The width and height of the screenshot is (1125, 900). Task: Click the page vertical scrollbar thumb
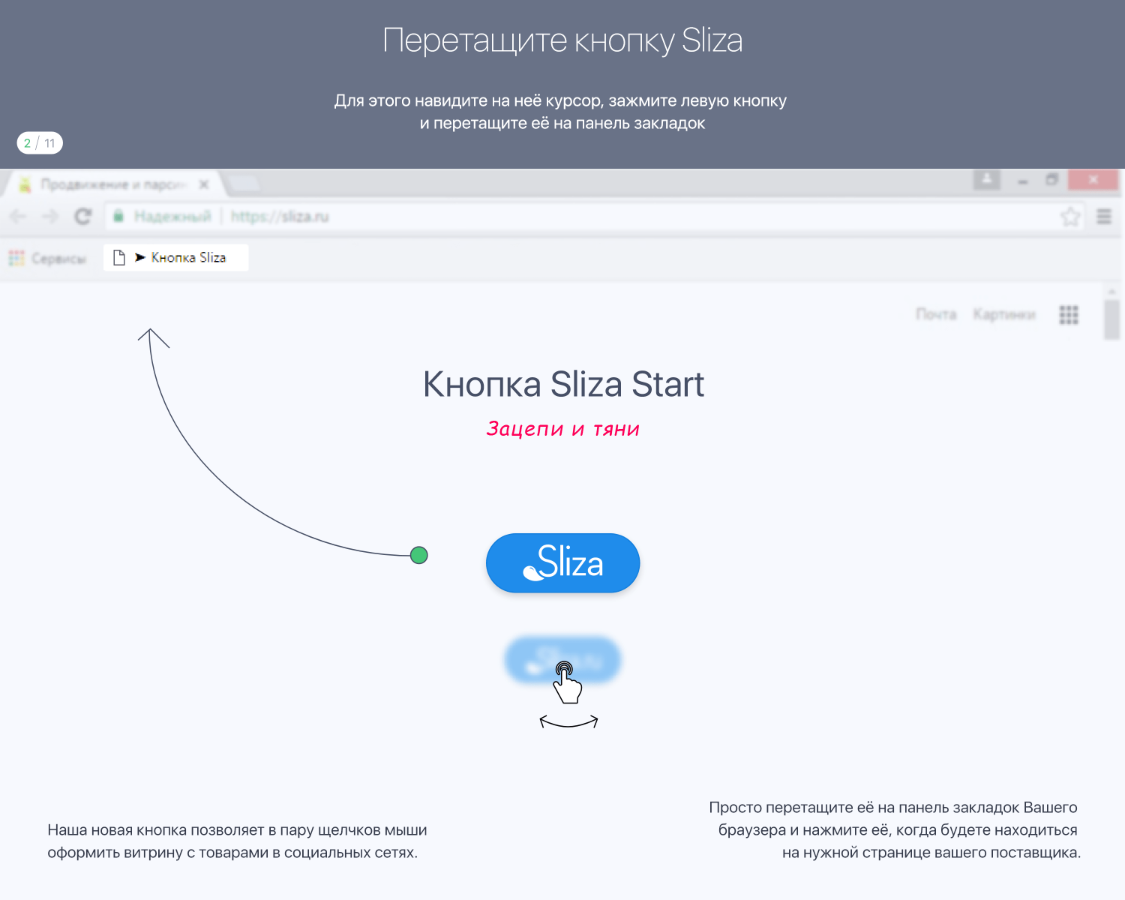point(1111,319)
